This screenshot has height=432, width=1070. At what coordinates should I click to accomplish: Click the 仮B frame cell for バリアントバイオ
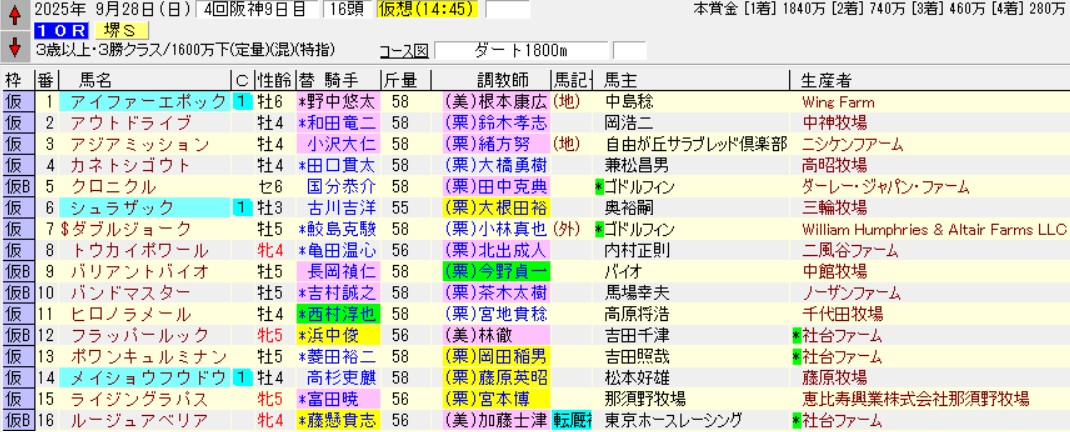click(17, 271)
